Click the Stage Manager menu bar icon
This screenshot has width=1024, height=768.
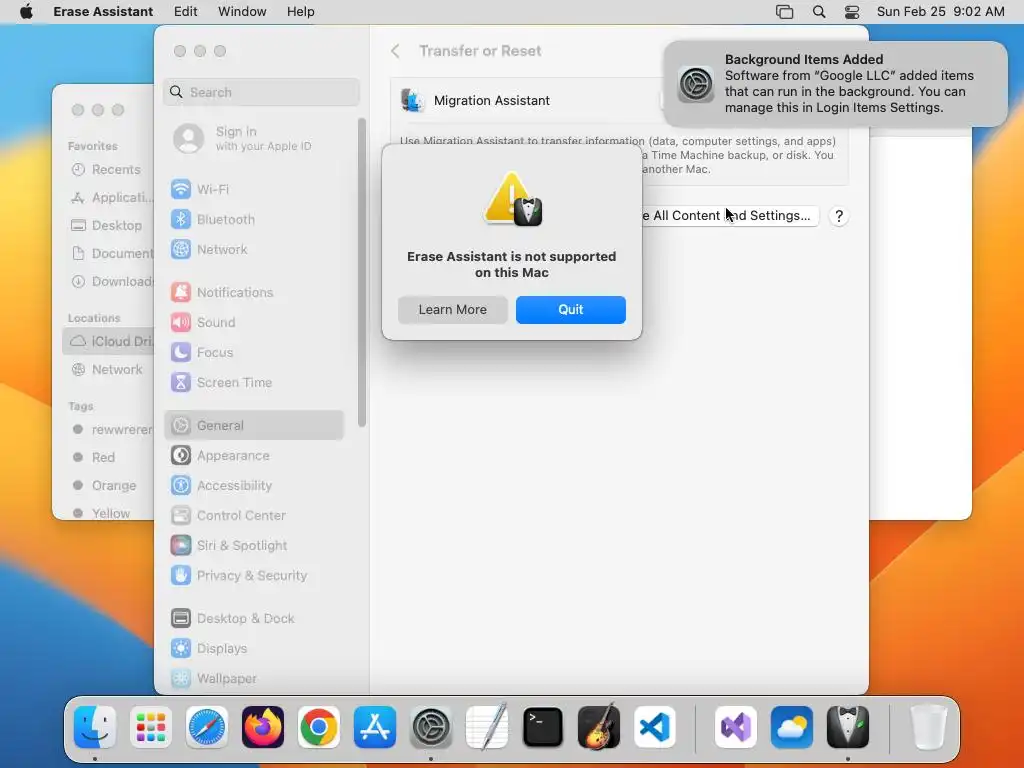(784, 12)
